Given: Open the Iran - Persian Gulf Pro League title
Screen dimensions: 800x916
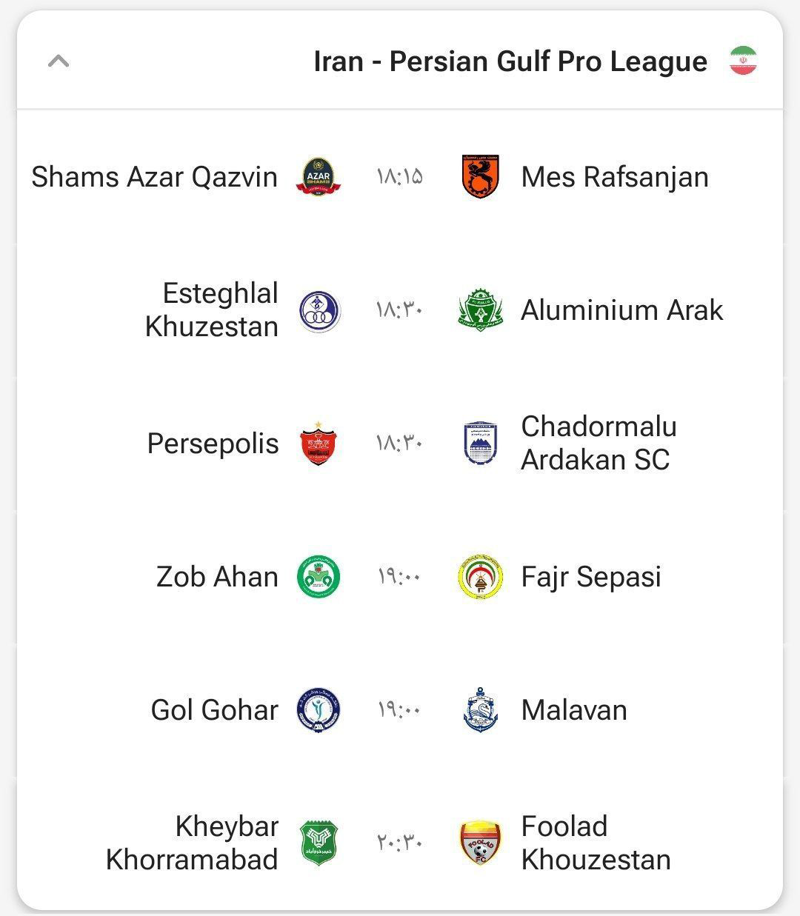Looking at the screenshot, I should (510, 62).
